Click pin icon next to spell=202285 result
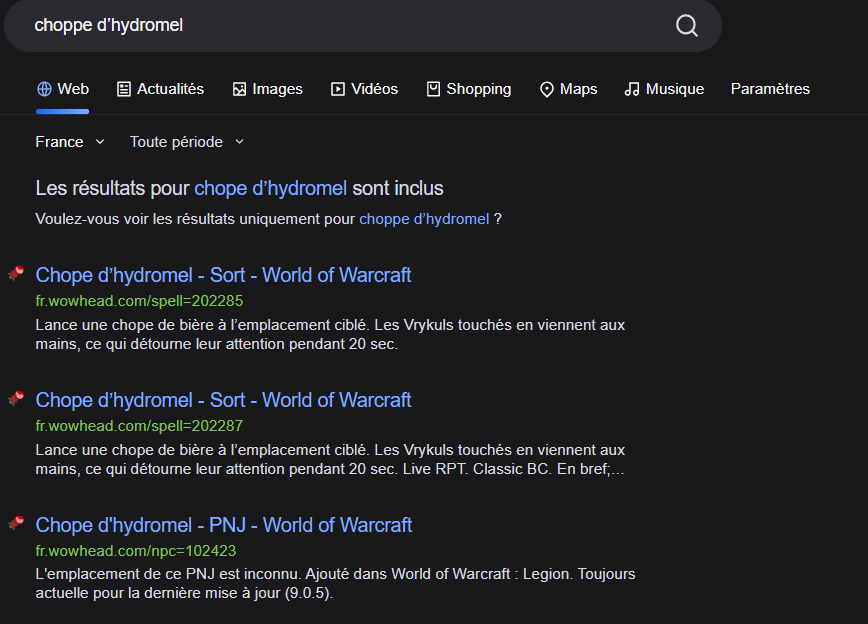This screenshot has height=624, width=868. point(16,273)
